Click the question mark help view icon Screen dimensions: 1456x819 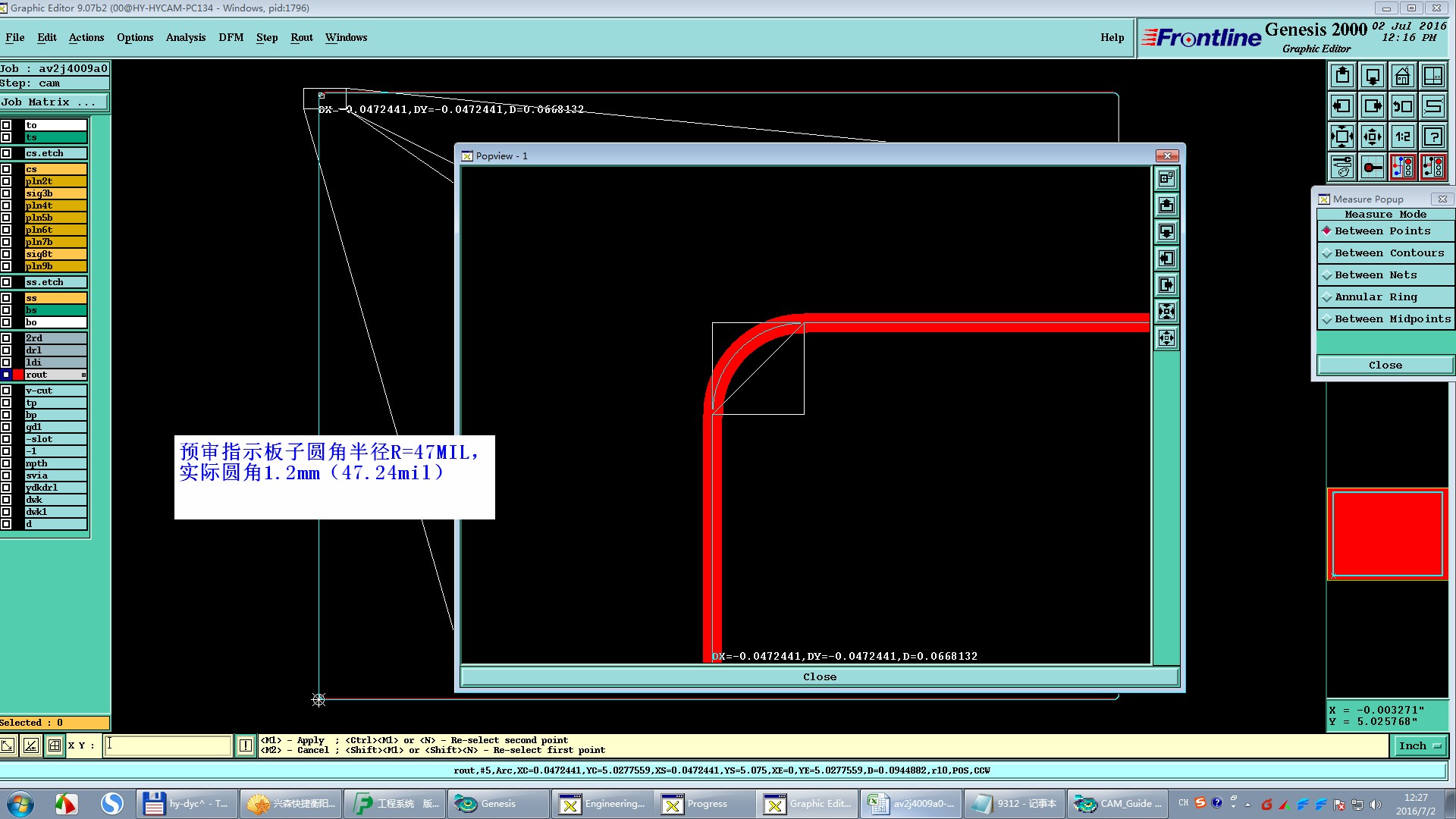tap(1433, 136)
